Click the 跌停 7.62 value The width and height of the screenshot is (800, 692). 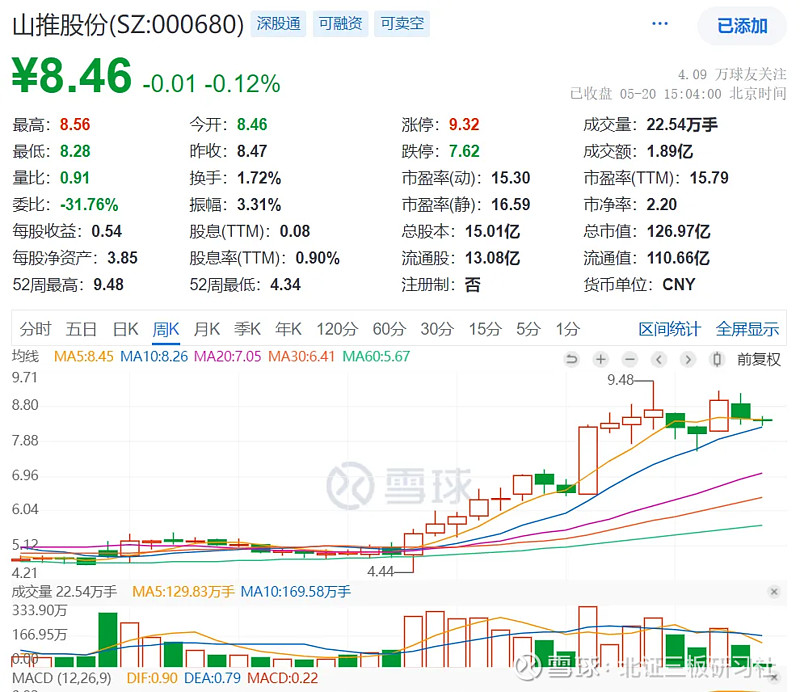[464, 151]
